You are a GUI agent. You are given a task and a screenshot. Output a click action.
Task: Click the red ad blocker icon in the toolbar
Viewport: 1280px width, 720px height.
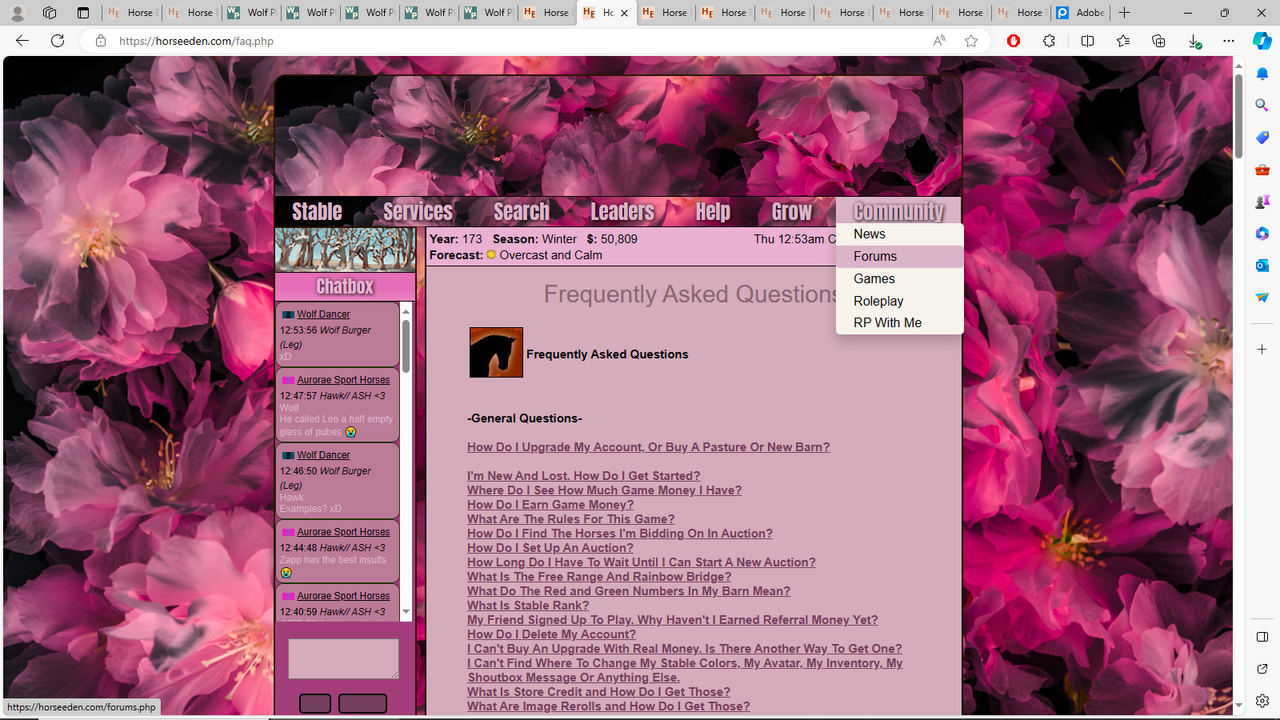click(x=1013, y=41)
